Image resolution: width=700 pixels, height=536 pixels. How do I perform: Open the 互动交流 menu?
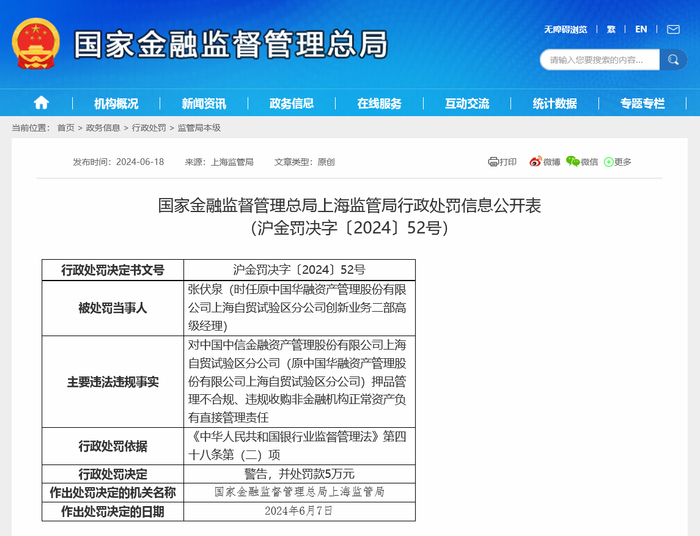point(467,104)
